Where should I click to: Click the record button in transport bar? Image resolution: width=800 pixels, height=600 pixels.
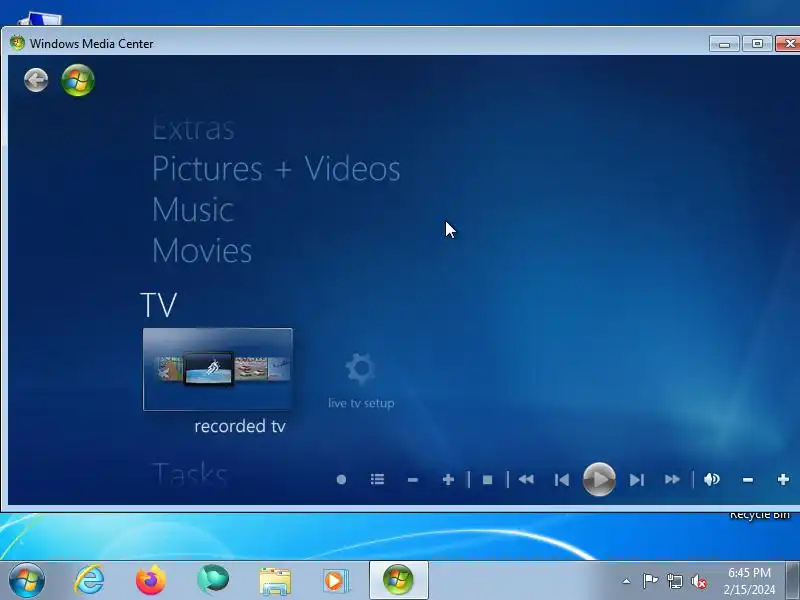tap(341, 480)
